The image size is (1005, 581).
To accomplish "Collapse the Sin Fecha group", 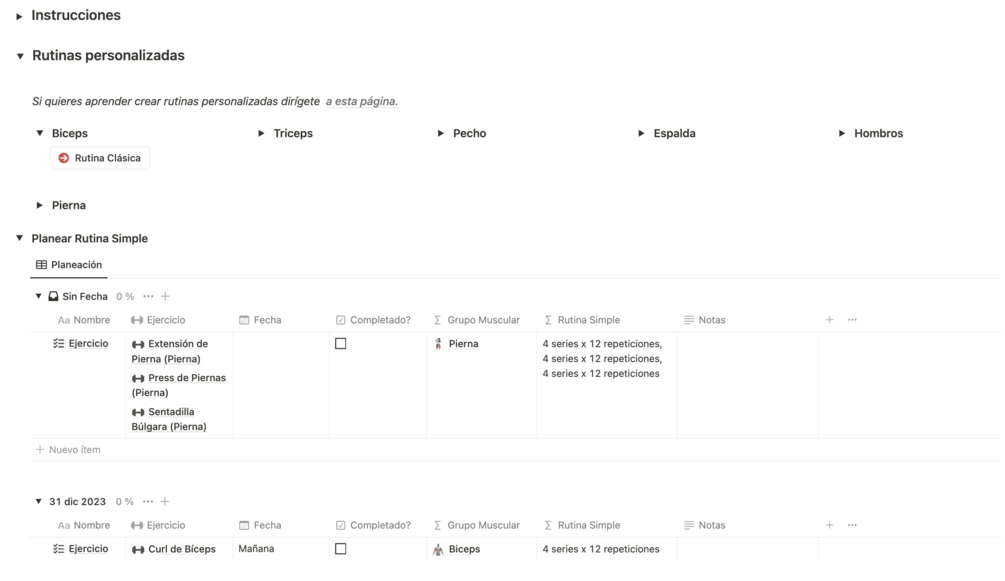I will point(39,296).
